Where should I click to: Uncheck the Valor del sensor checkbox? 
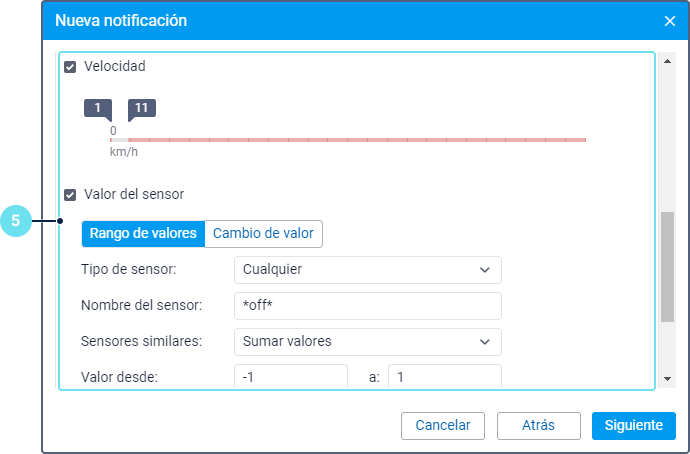tap(70, 195)
